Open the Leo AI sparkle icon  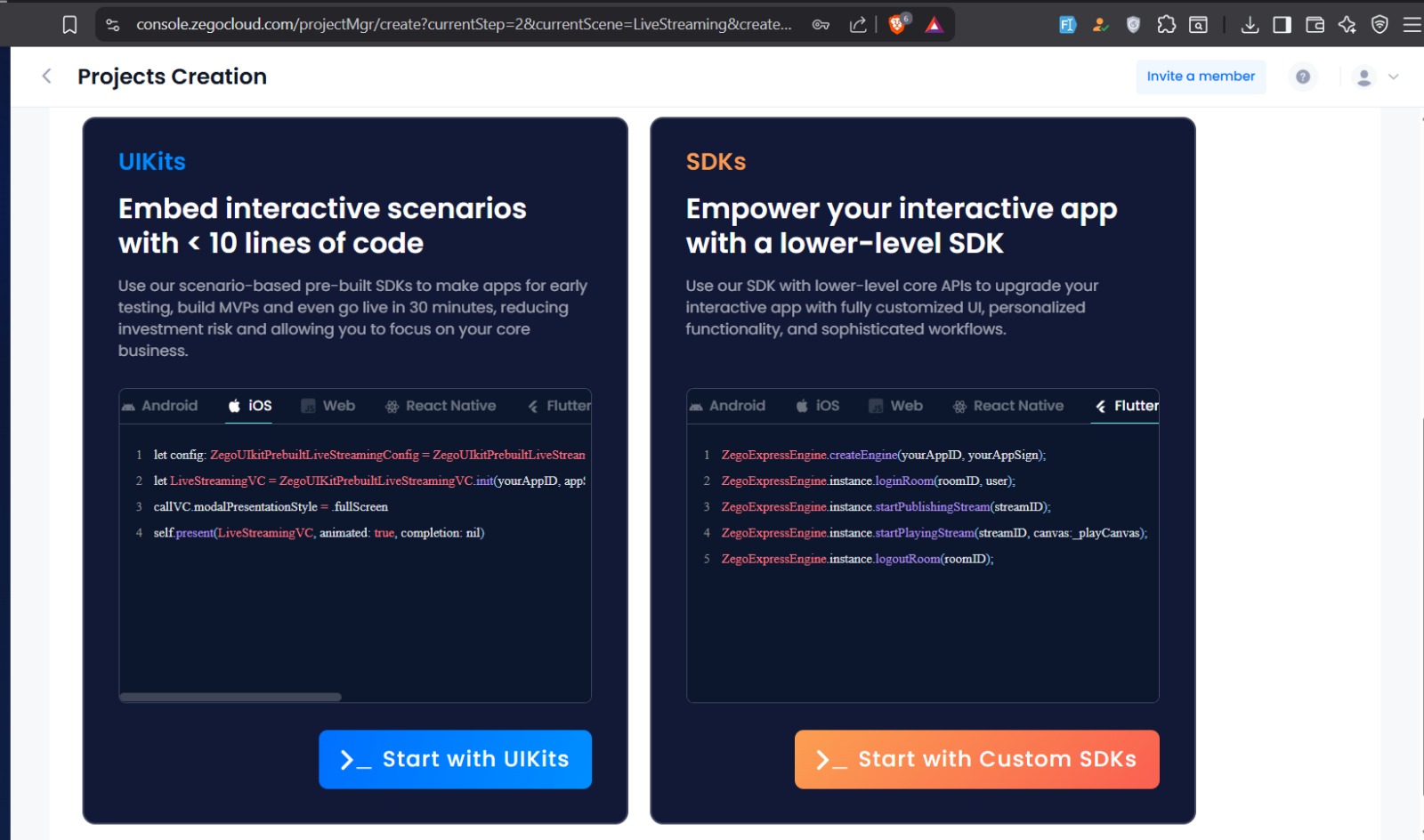(1347, 25)
